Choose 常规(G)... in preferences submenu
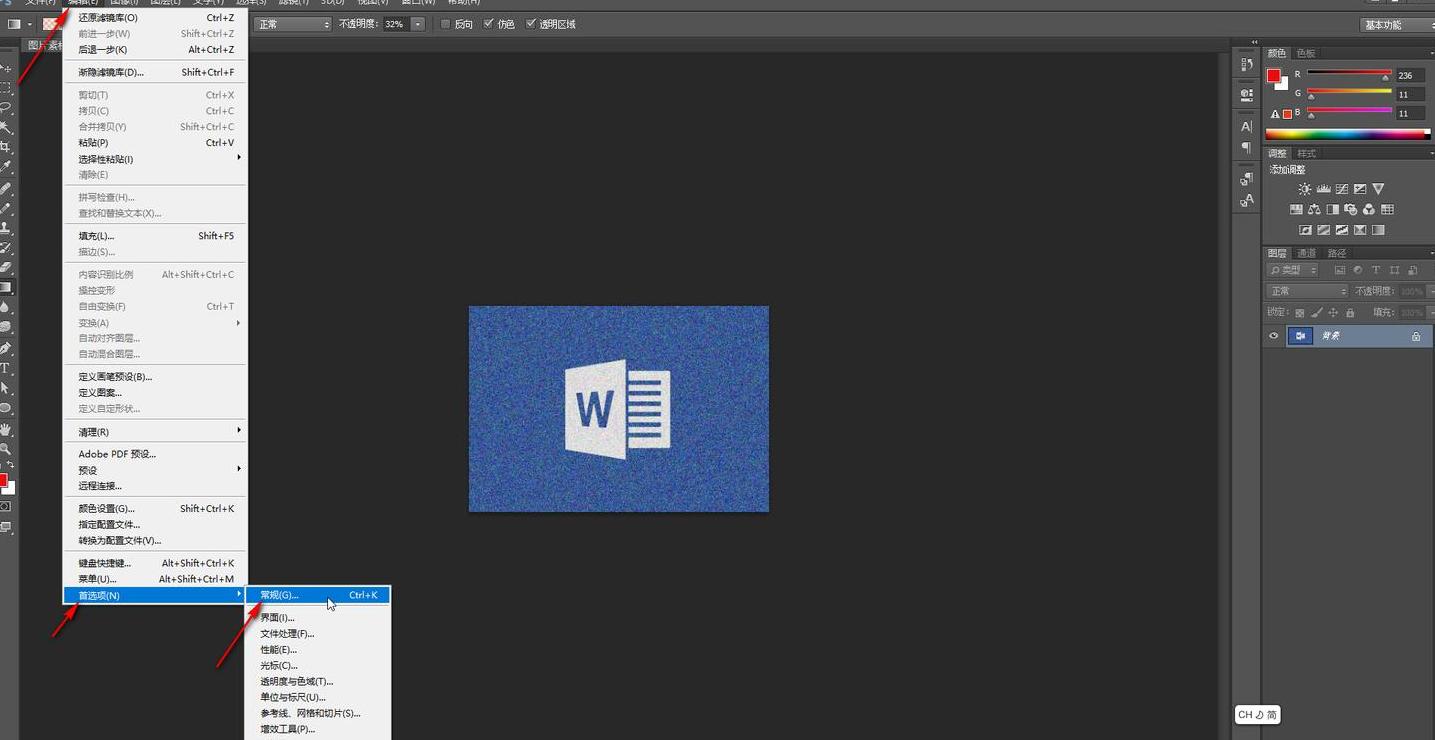Viewport: 1435px width, 740px height. click(318, 595)
